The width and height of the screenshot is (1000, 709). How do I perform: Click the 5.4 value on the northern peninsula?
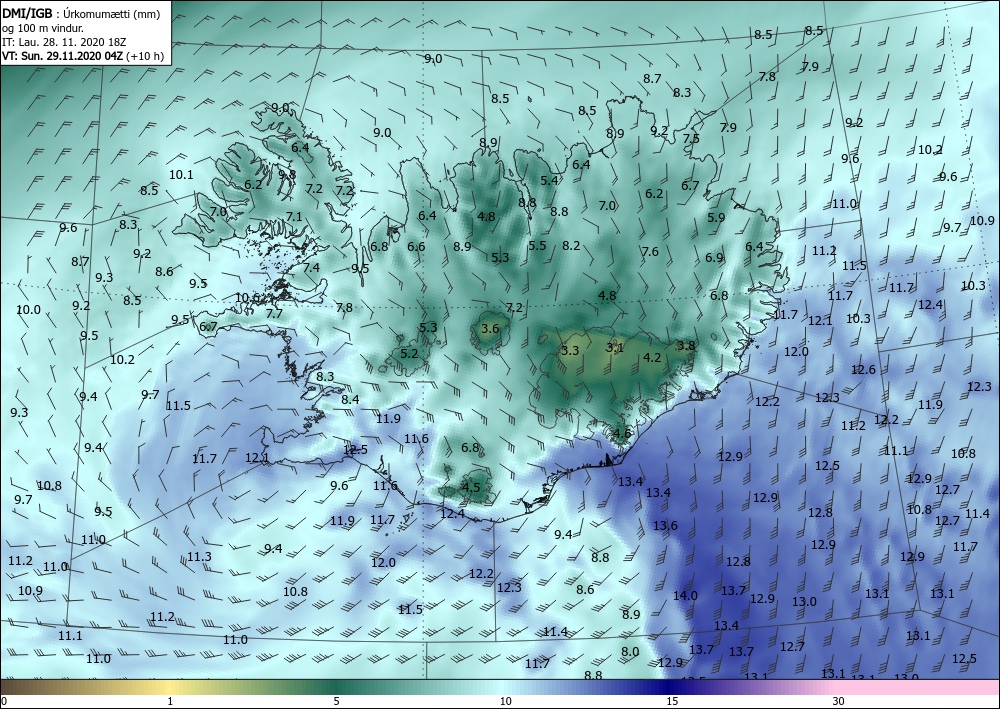549,180
